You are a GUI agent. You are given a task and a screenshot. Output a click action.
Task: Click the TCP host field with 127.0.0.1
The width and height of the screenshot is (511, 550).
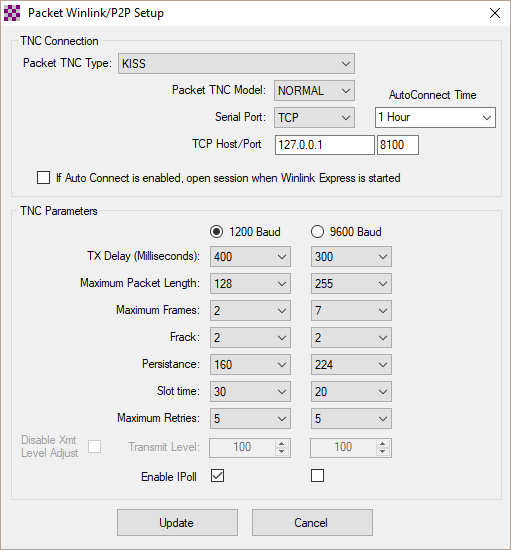[x=325, y=145]
